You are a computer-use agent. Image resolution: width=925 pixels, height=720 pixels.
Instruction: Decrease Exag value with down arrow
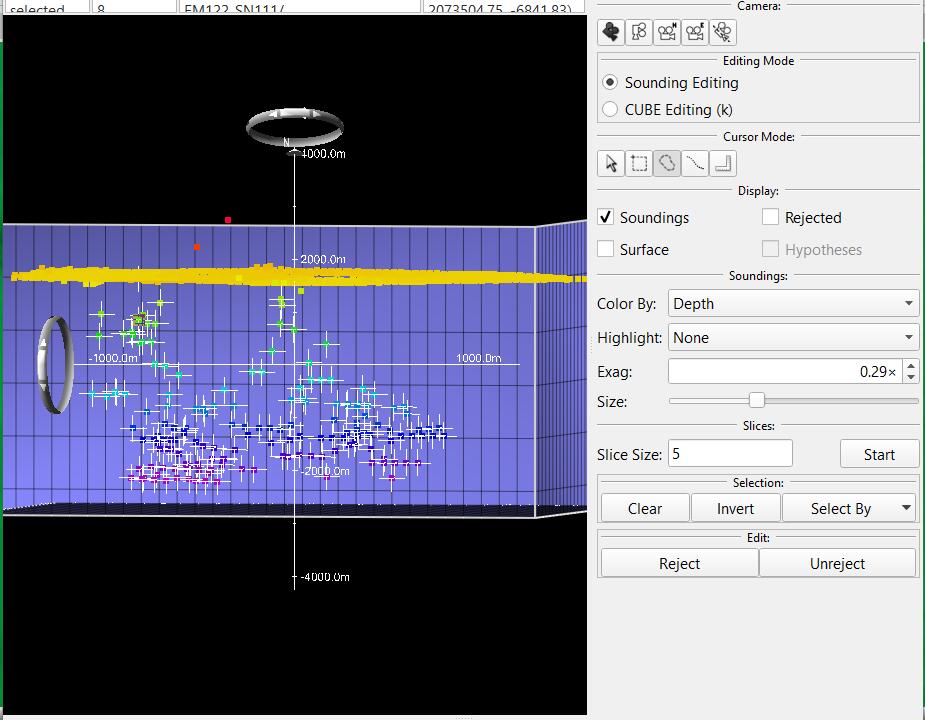pyautogui.click(x=911, y=377)
